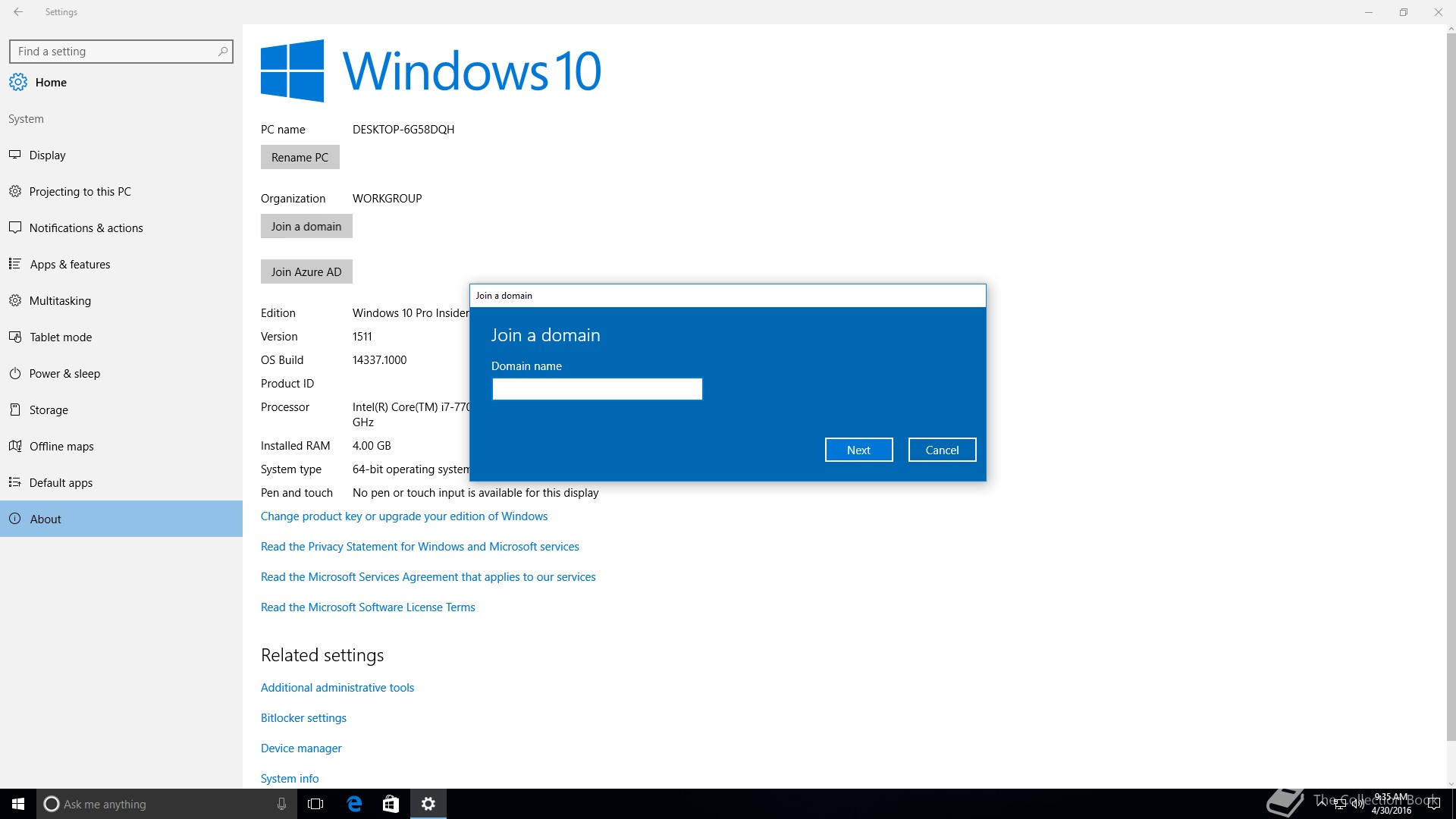Open the Action Center notification icon
Image resolution: width=1456 pixels, height=819 pixels.
(x=1433, y=804)
